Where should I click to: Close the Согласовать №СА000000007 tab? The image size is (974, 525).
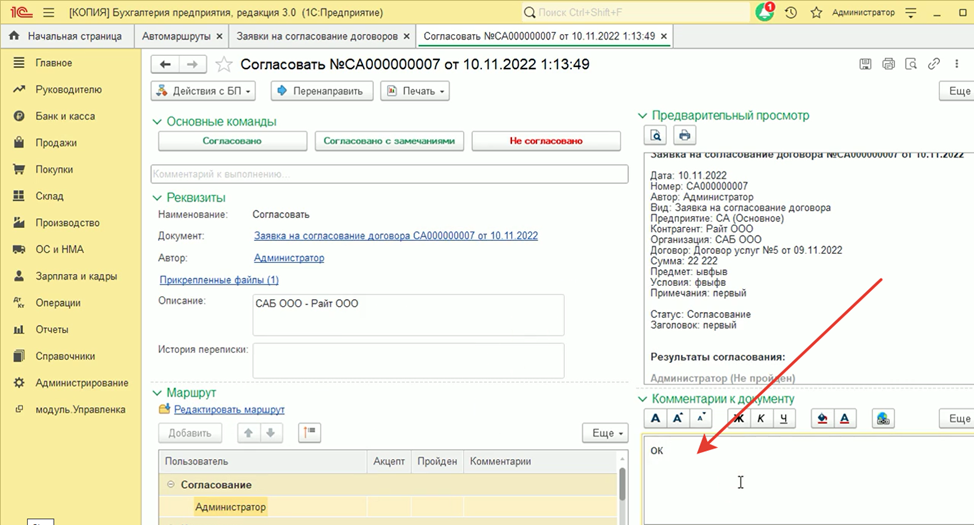(x=664, y=36)
